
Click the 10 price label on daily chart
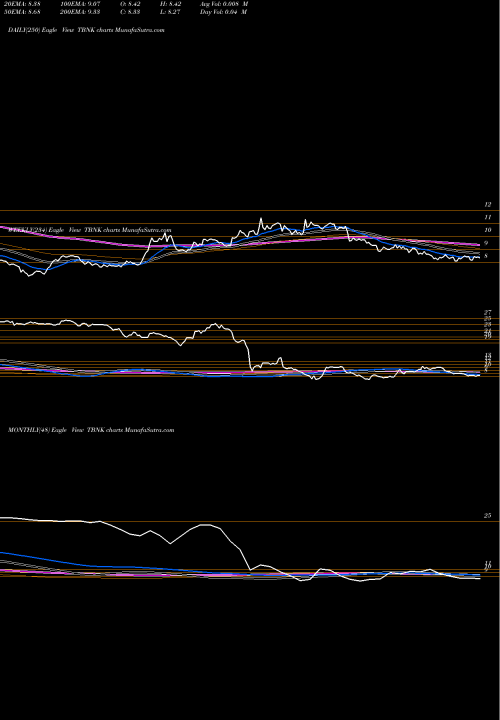tap(488, 230)
